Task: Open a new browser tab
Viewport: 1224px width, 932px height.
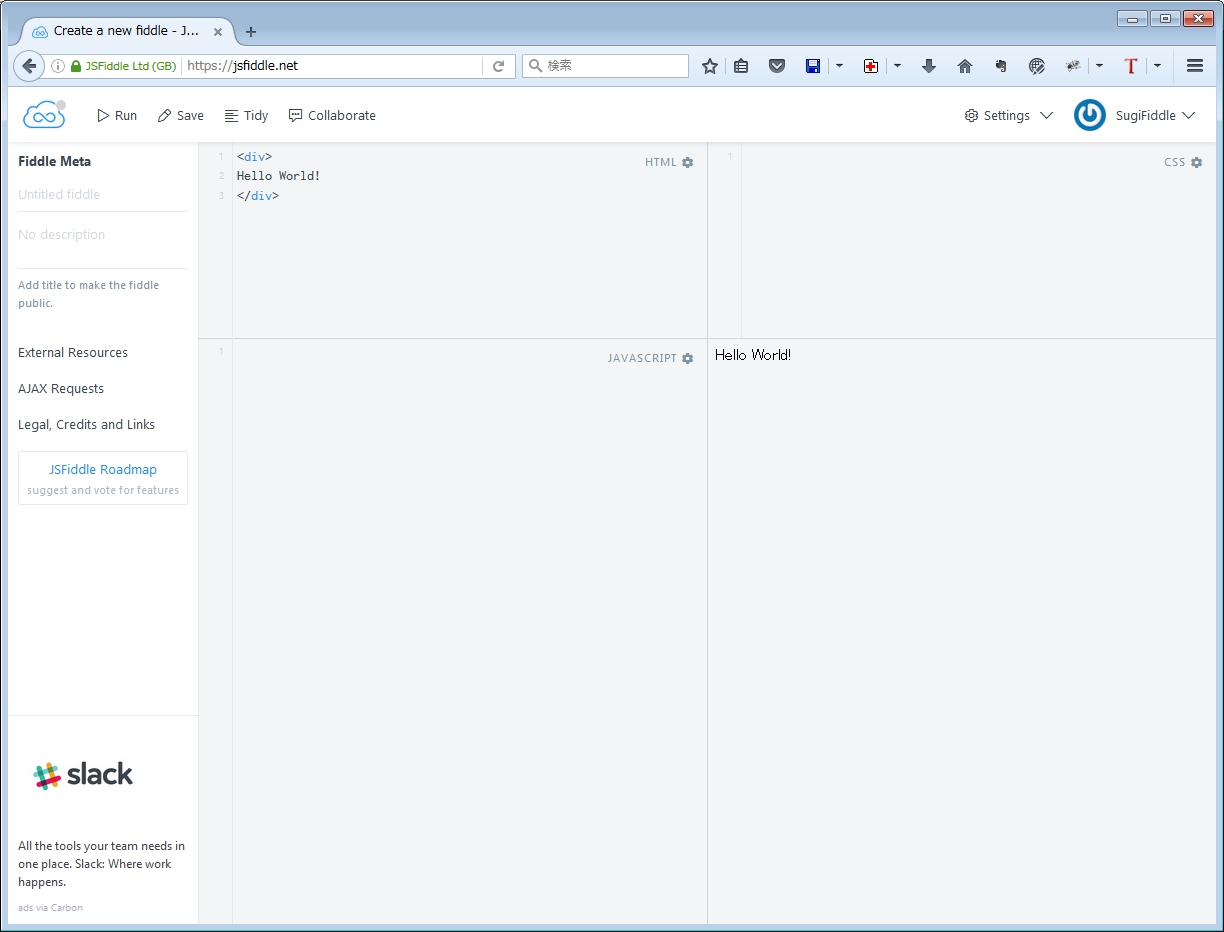Action: pos(251,31)
